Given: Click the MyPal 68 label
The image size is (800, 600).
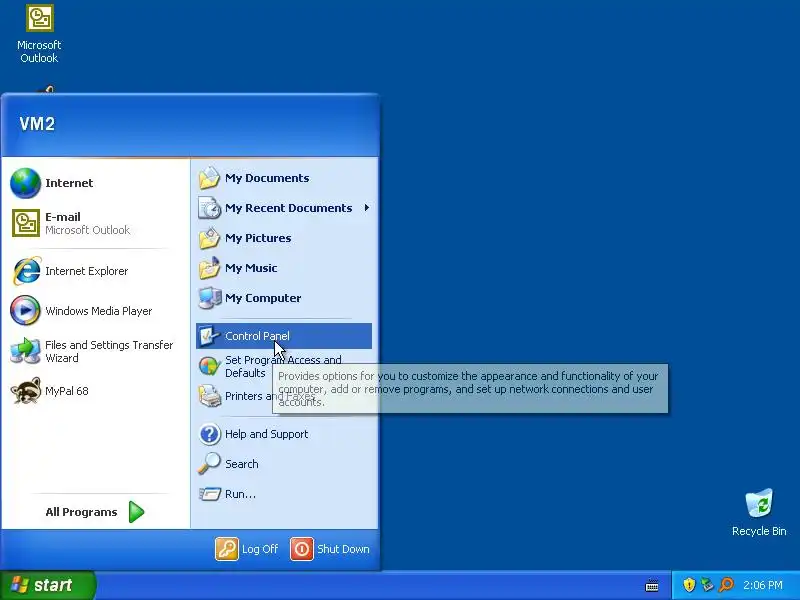Looking at the screenshot, I should pos(67,391).
